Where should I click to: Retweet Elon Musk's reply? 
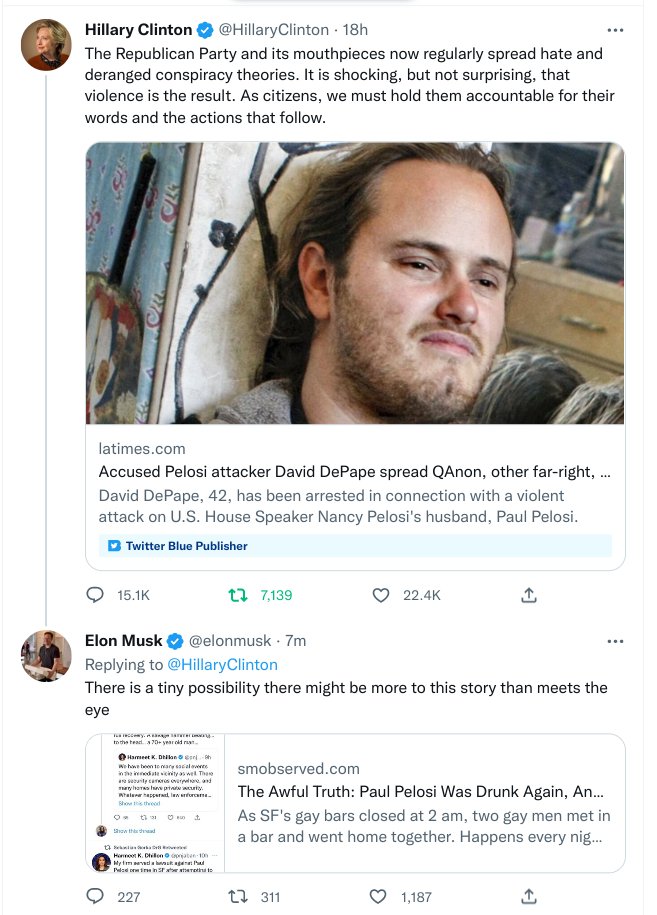click(238, 896)
